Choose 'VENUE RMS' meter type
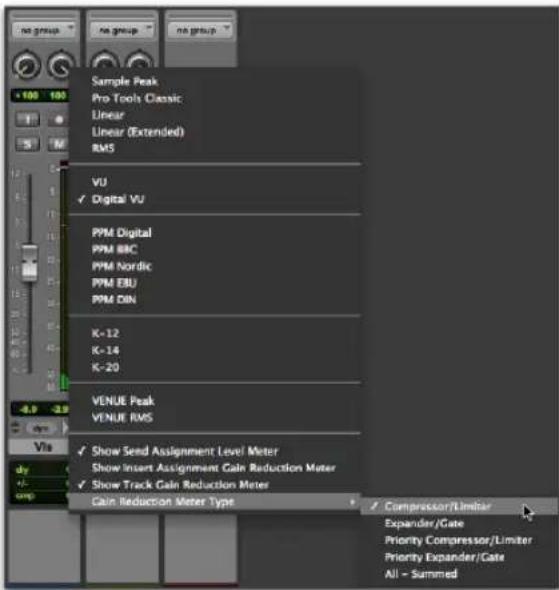This screenshot has width=559, height=590. [x=122, y=417]
